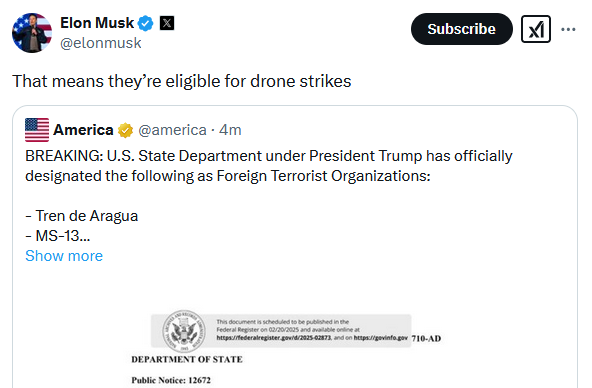Open the three-dot more options menu
Image resolution: width=592 pixels, height=388 pixels.
[x=568, y=29]
